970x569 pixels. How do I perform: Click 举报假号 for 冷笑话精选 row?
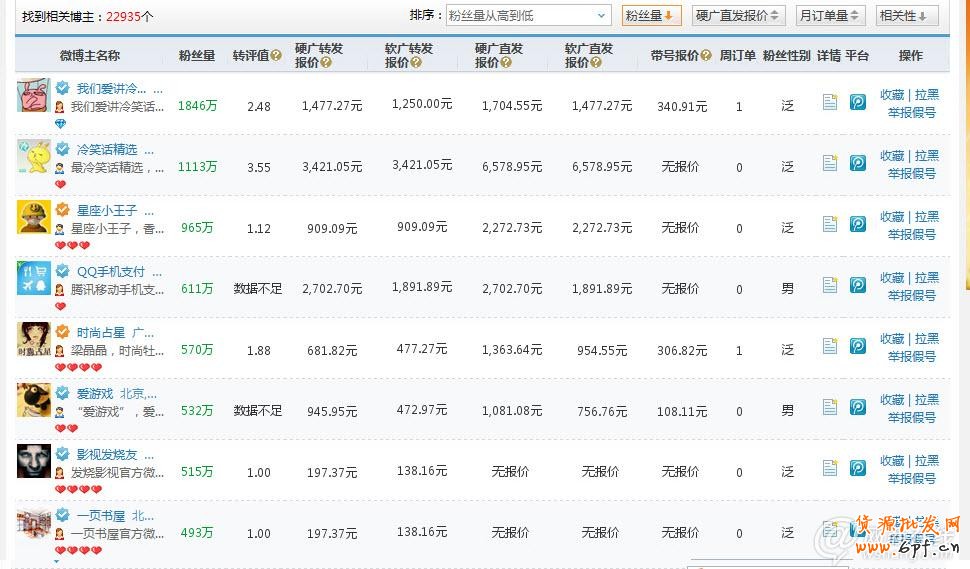[x=911, y=173]
